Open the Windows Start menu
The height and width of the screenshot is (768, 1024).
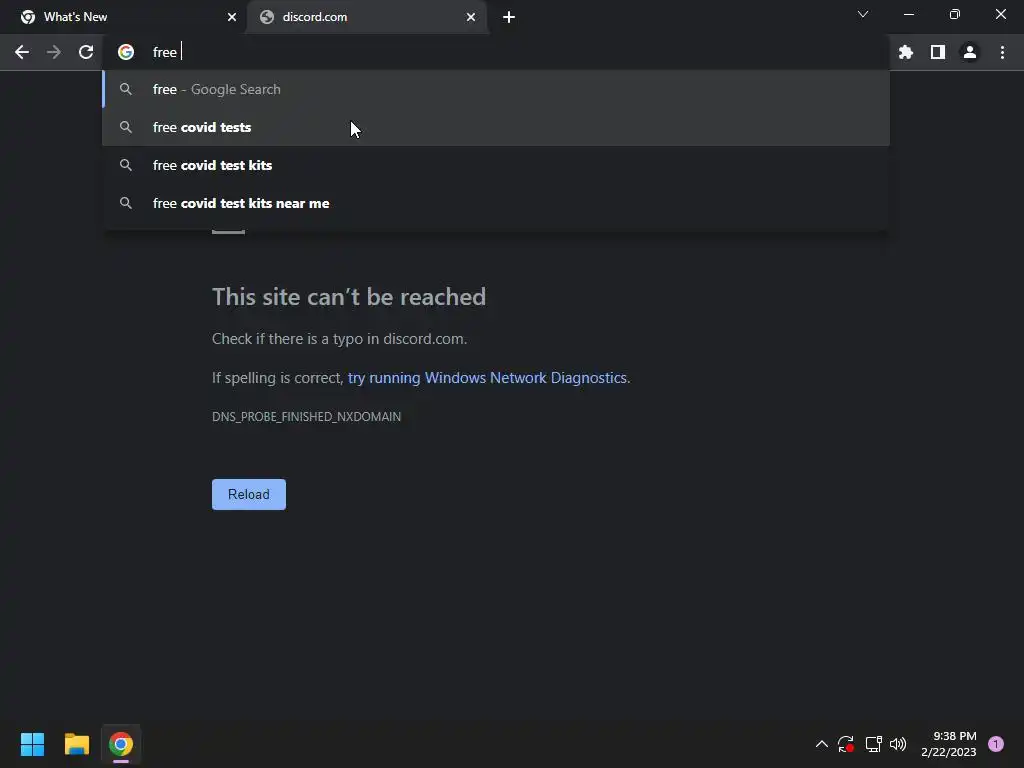(x=32, y=744)
